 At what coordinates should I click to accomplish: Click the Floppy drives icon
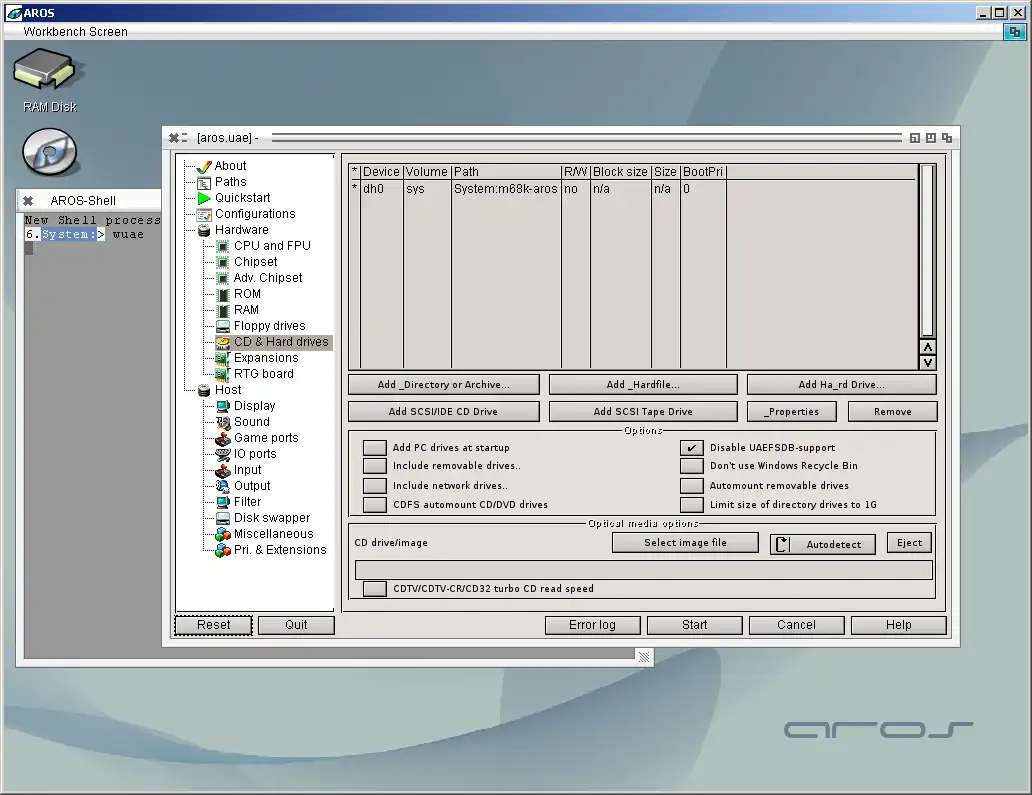pyautogui.click(x=223, y=326)
